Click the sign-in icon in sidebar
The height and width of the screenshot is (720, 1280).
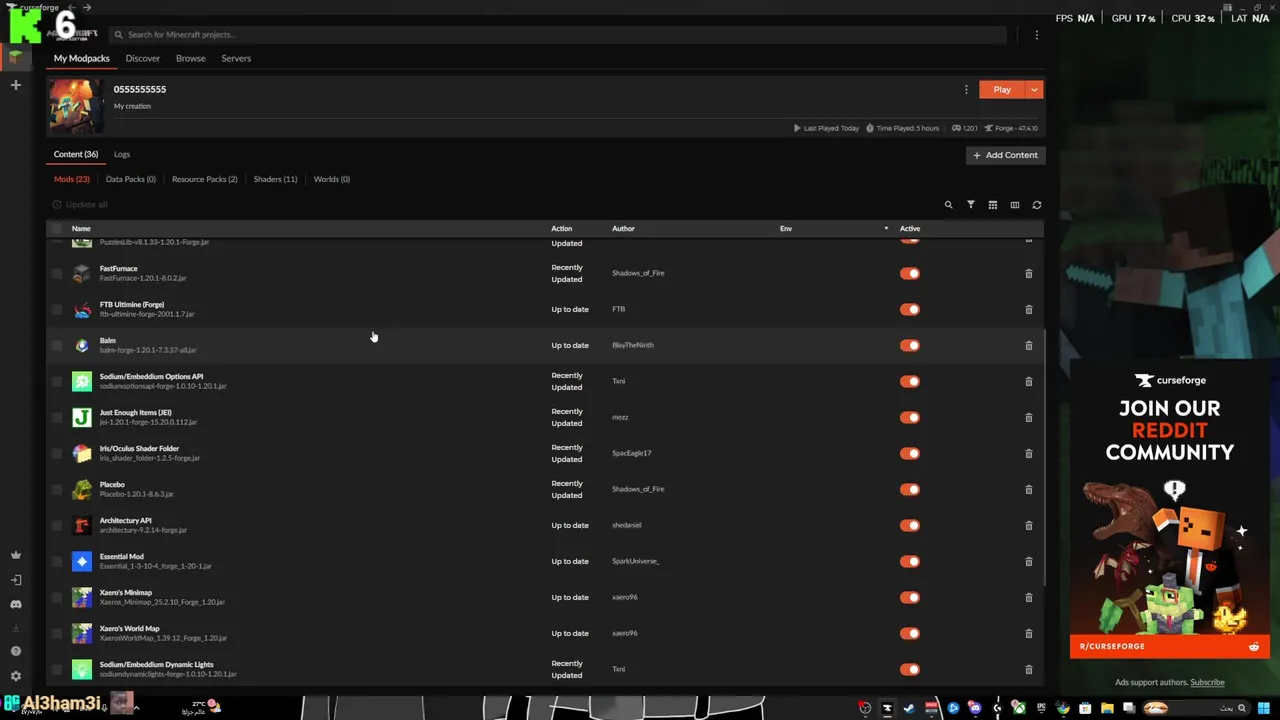pyautogui.click(x=15, y=580)
